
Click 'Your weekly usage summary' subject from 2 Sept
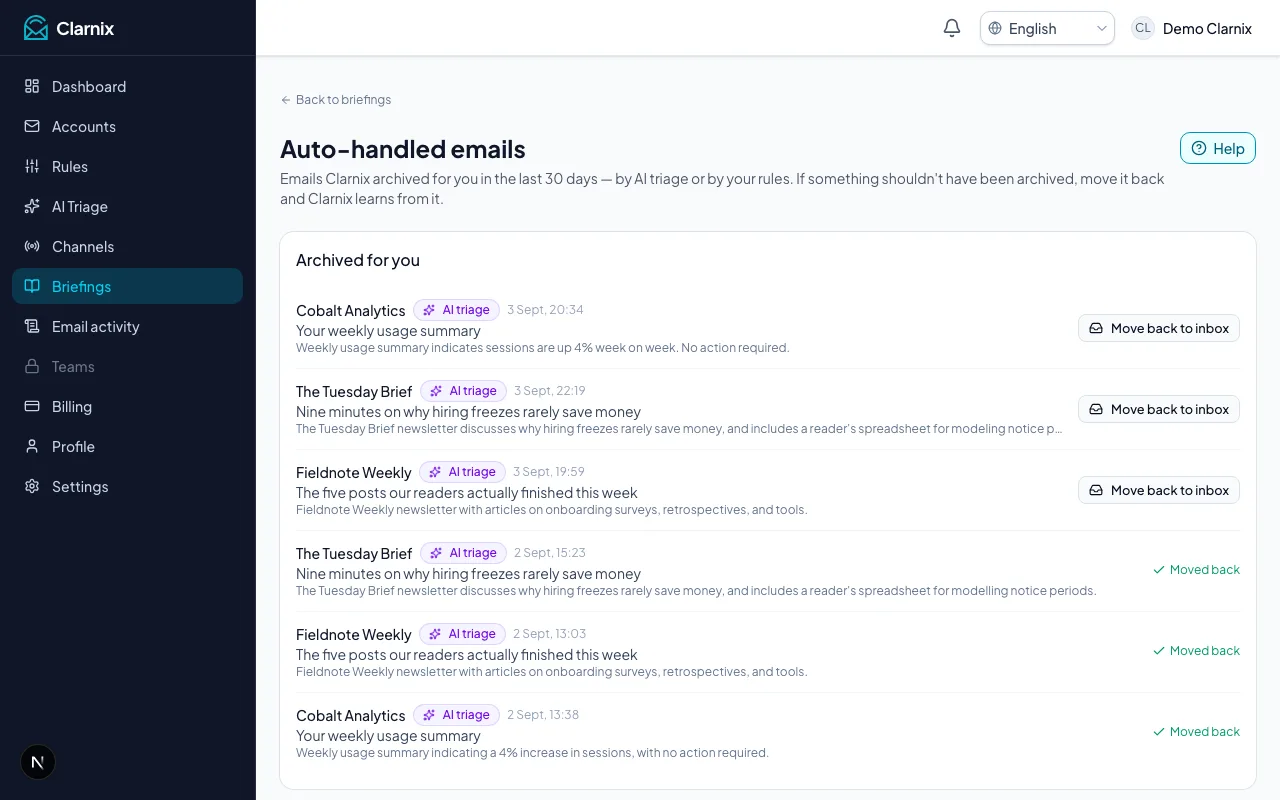(388, 736)
